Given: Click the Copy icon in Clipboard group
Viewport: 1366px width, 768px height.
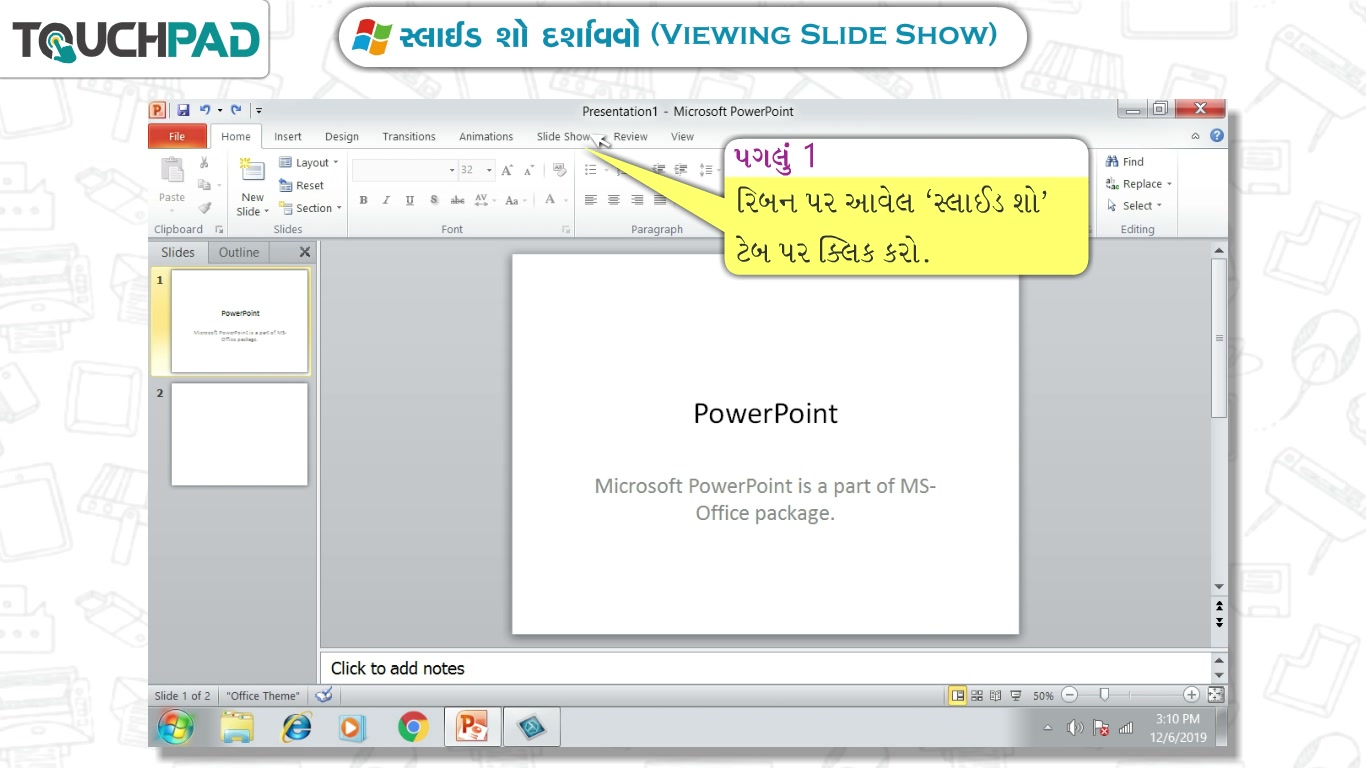Looking at the screenshot, I should [204, 185].
